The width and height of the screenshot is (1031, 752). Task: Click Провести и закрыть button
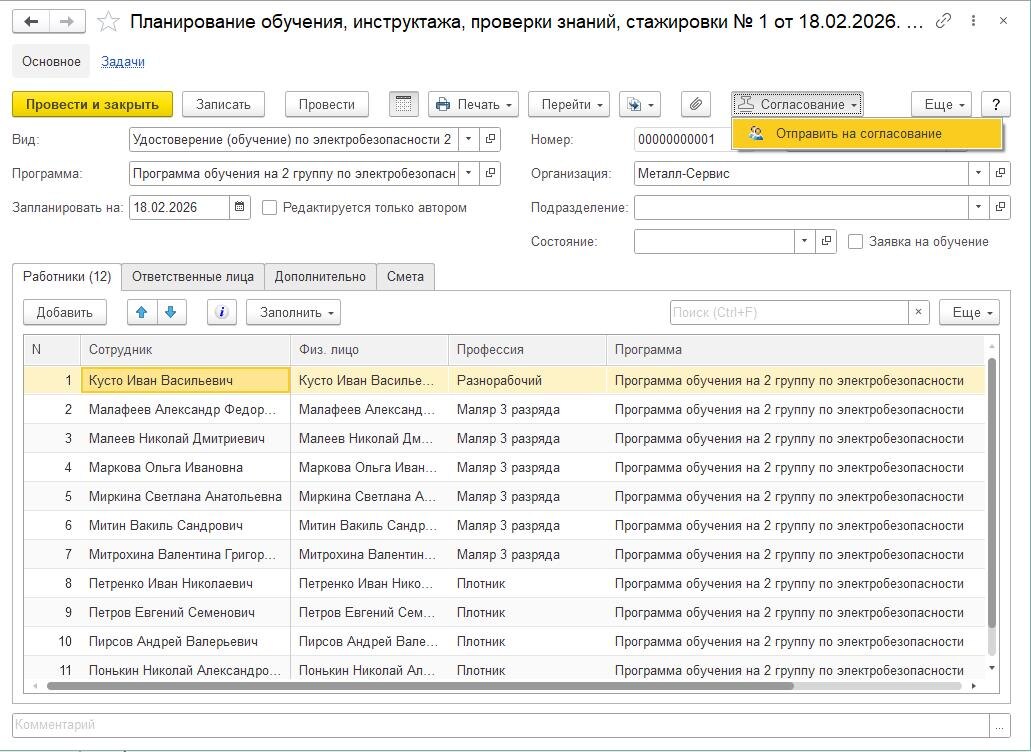tap(92, 105)
